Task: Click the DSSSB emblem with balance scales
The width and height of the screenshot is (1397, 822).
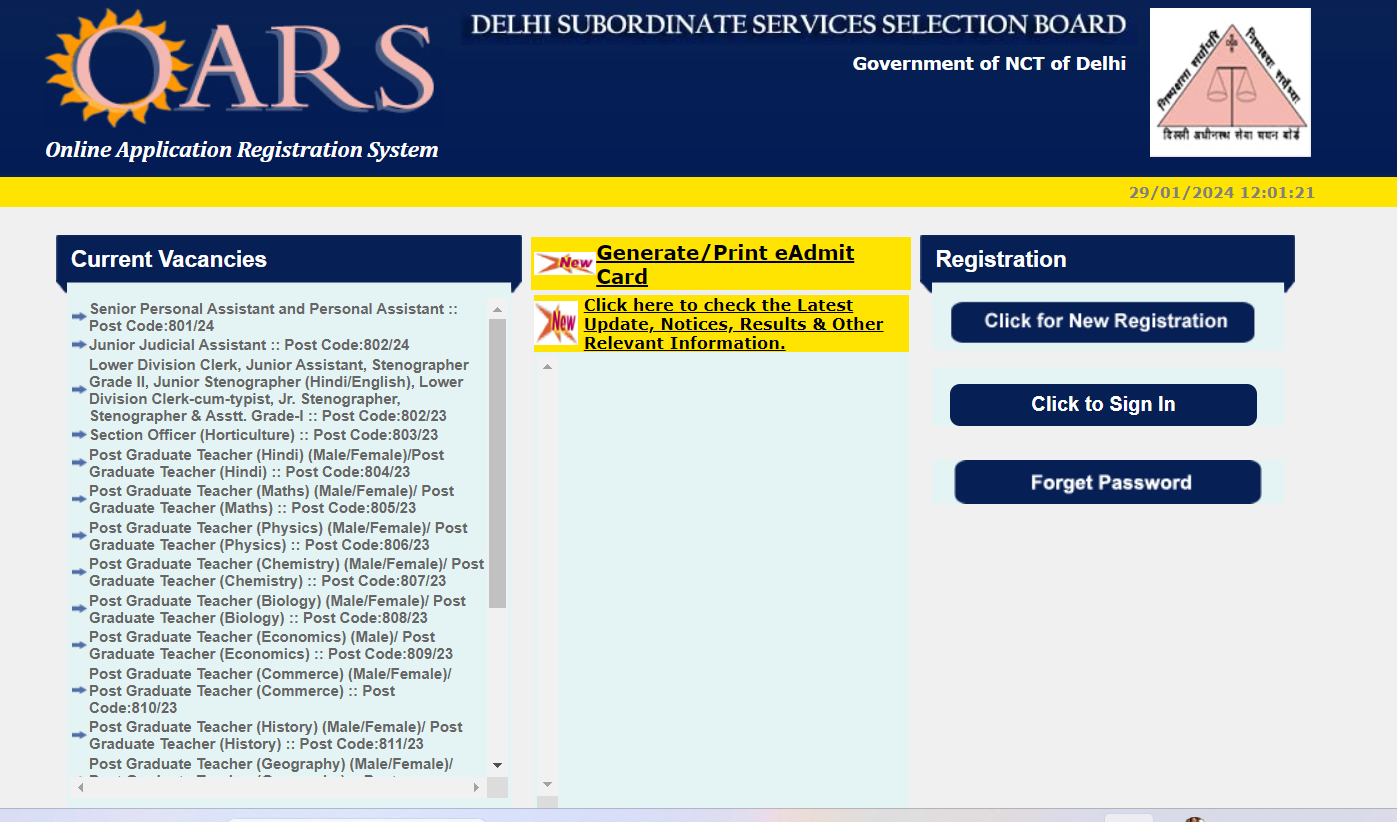Action: pos(1230,82)
